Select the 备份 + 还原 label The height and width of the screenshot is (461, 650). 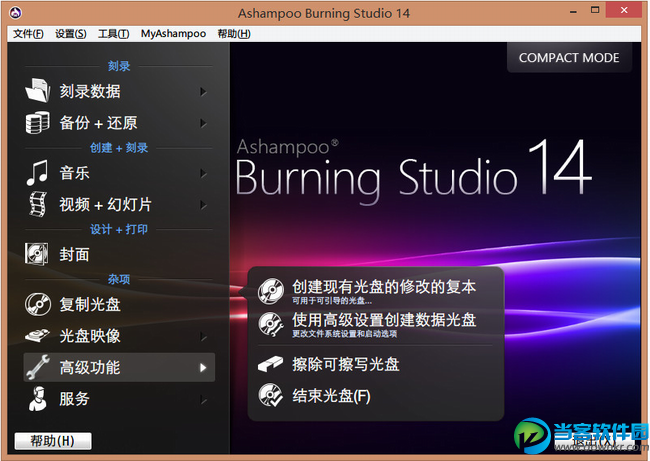pos(98,123)
